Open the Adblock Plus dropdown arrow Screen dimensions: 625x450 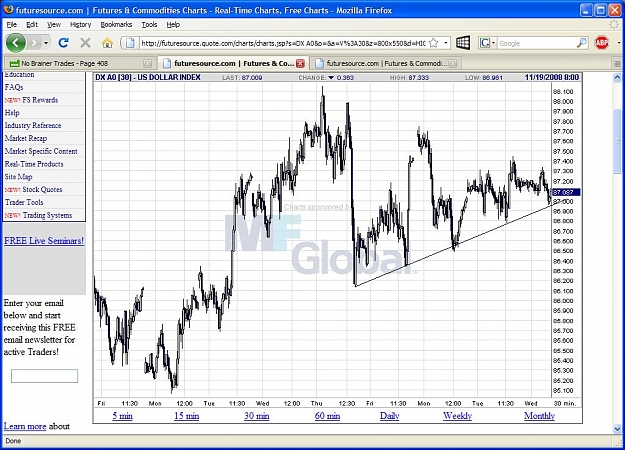(619, 43)
